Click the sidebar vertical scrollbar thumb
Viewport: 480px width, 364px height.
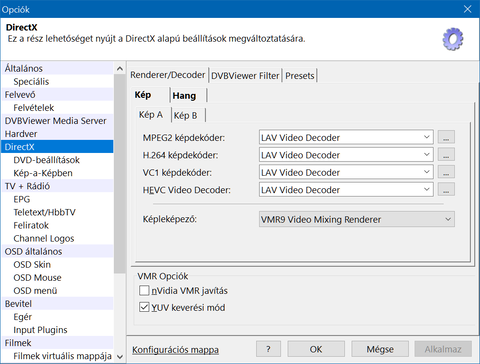tap(120, 173)
